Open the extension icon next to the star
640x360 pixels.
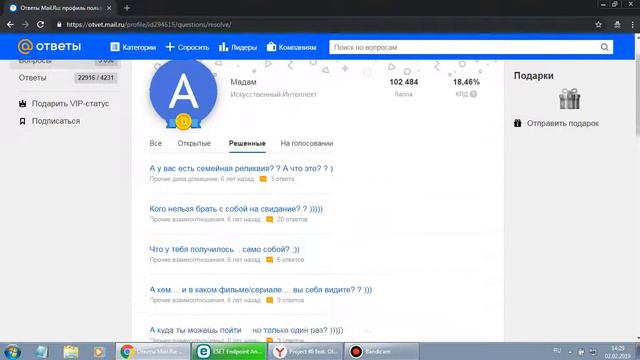(x=617, y=24)
